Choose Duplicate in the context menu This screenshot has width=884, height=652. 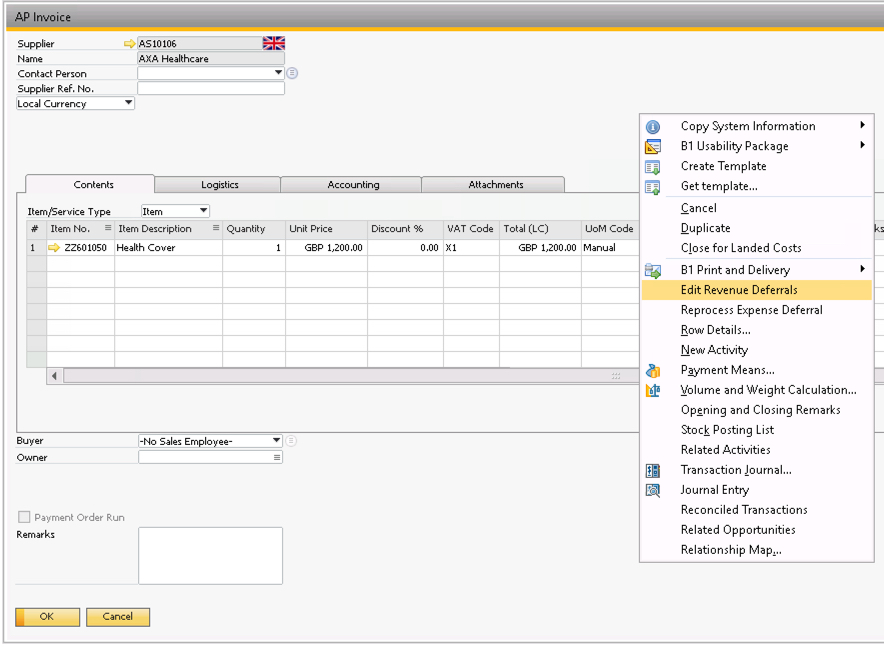pyautogui.click(x=705, y=228)
